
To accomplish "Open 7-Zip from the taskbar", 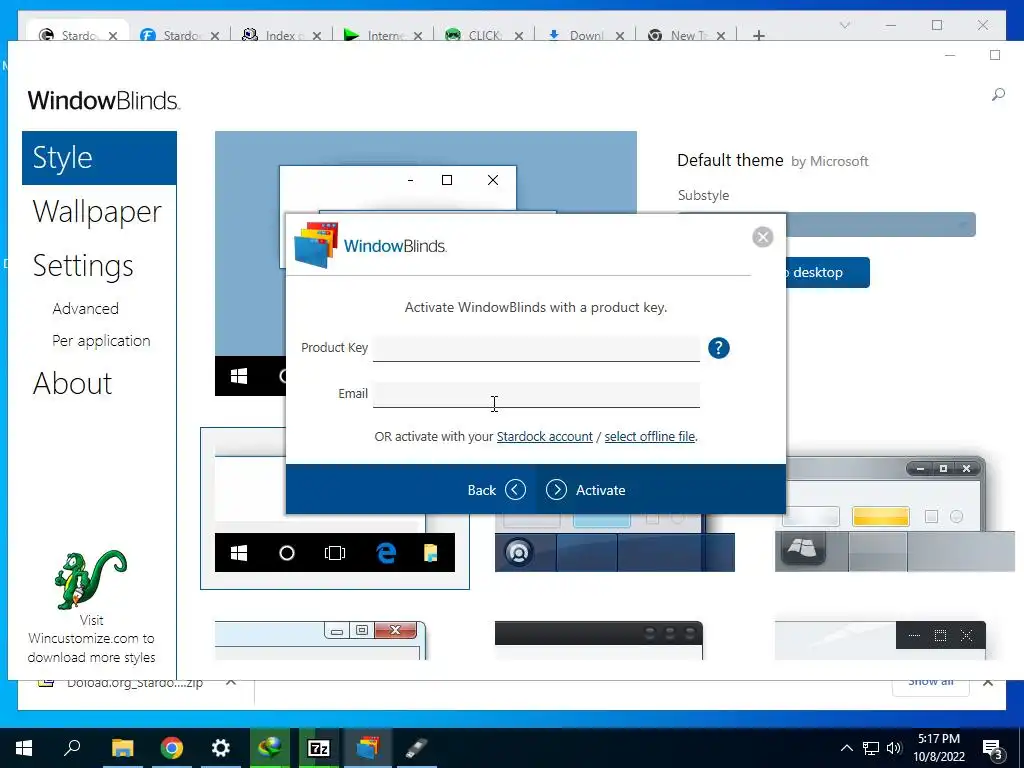I will click(319, 748).
